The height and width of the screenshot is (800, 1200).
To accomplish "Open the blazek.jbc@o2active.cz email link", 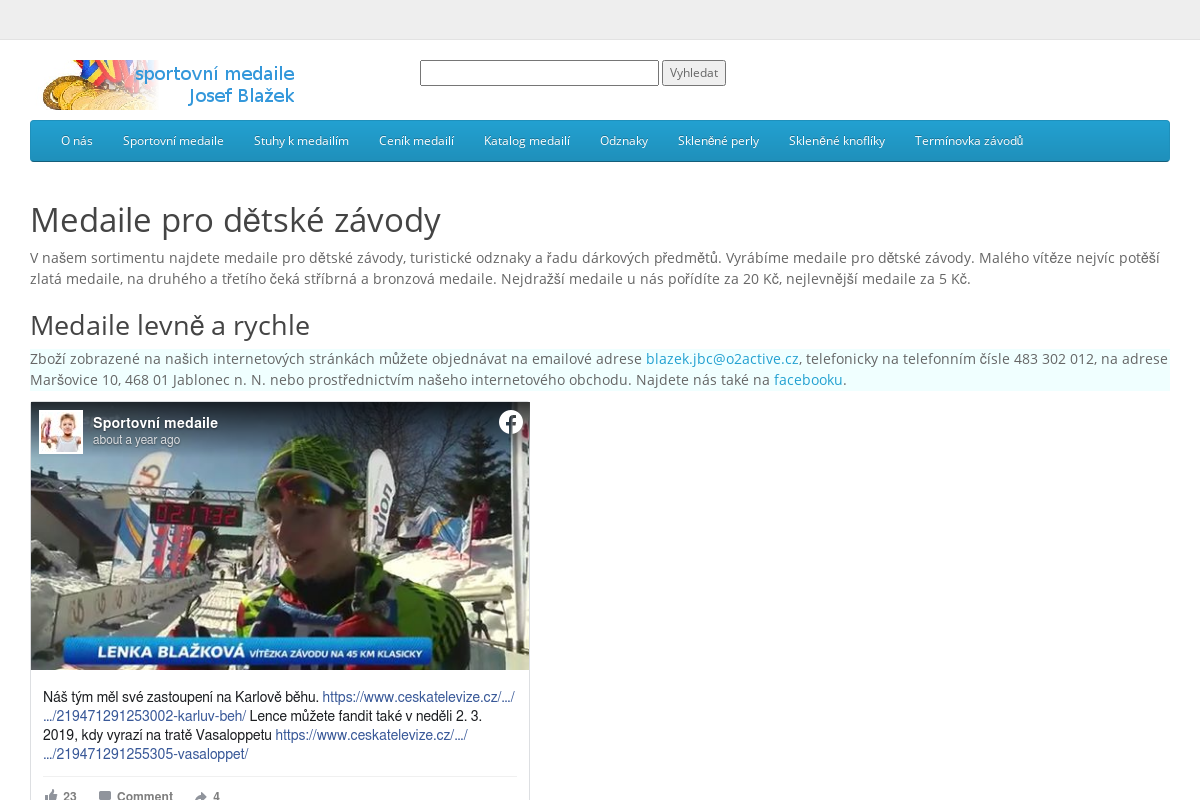I will [x=722, y=358].
